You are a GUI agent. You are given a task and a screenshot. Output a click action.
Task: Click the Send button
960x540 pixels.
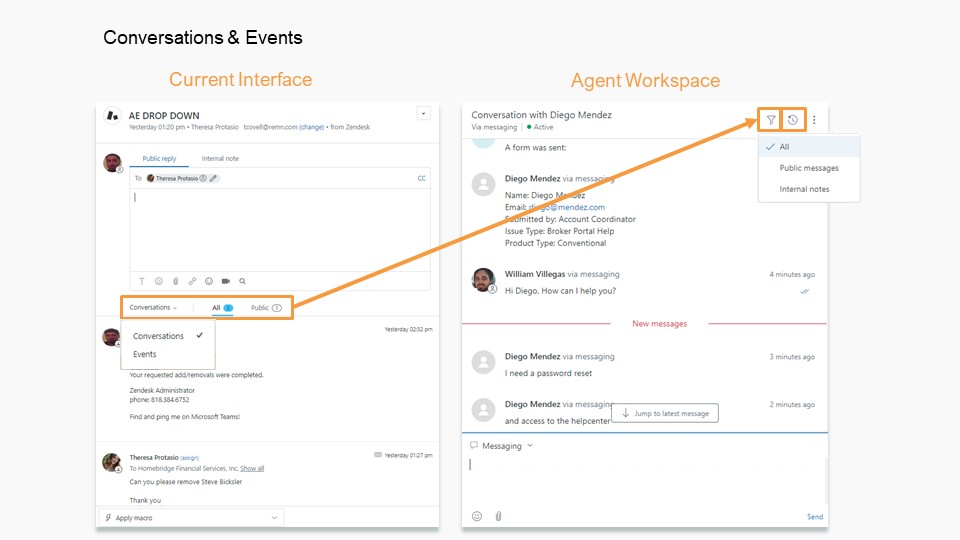[815, 517]
